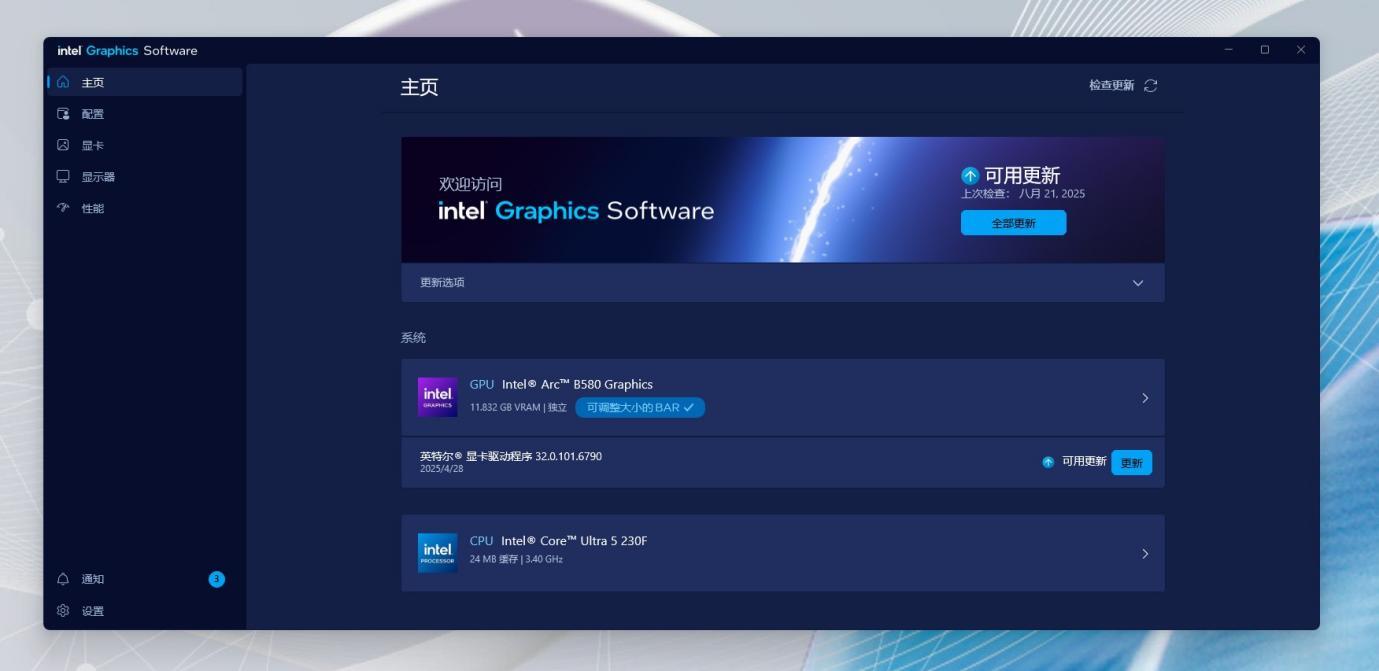
Task: Click the 可用更新 status text in driver row
Action: click(x=1084, y=462)
